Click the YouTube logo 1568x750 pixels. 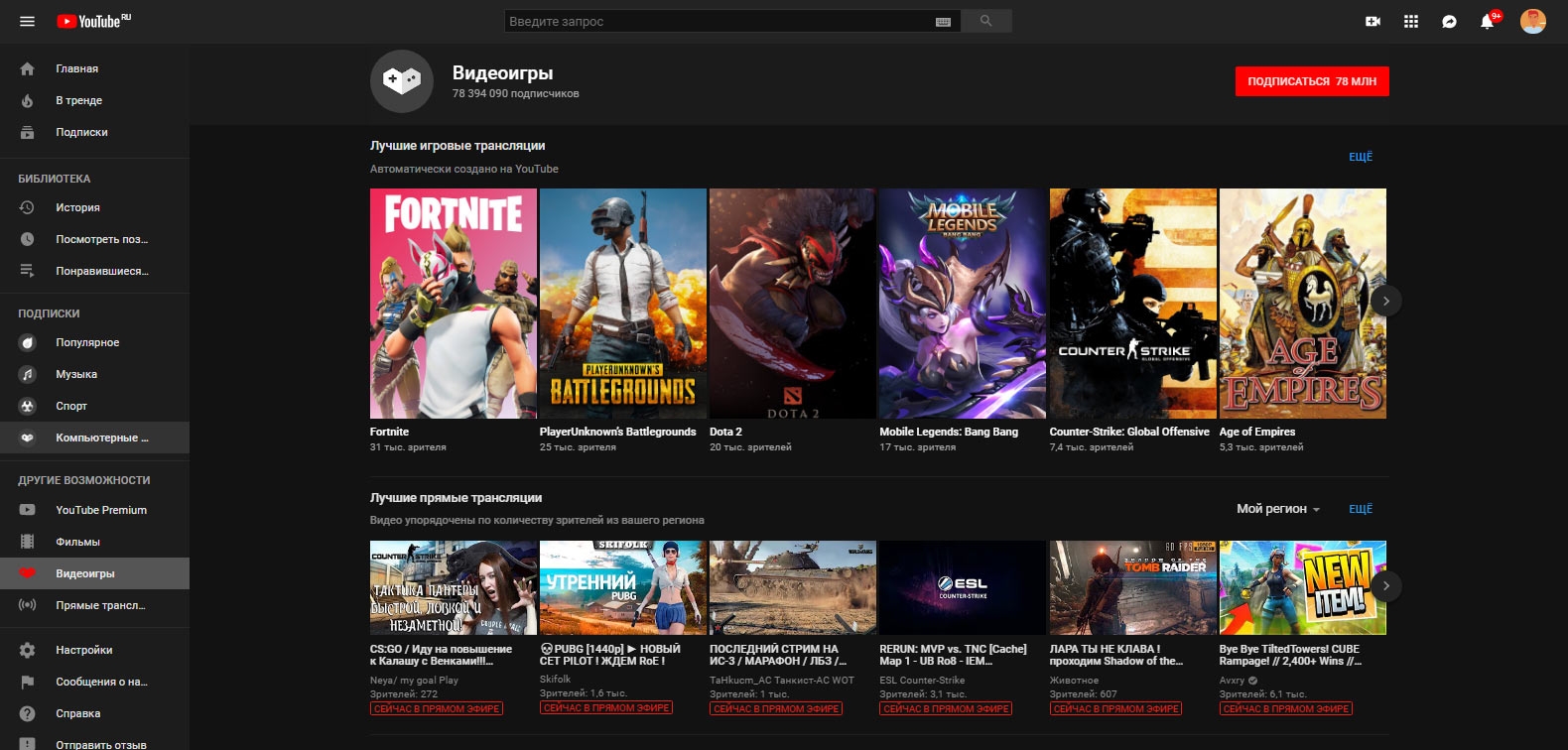pyautogui.click(x=93, y=21)
